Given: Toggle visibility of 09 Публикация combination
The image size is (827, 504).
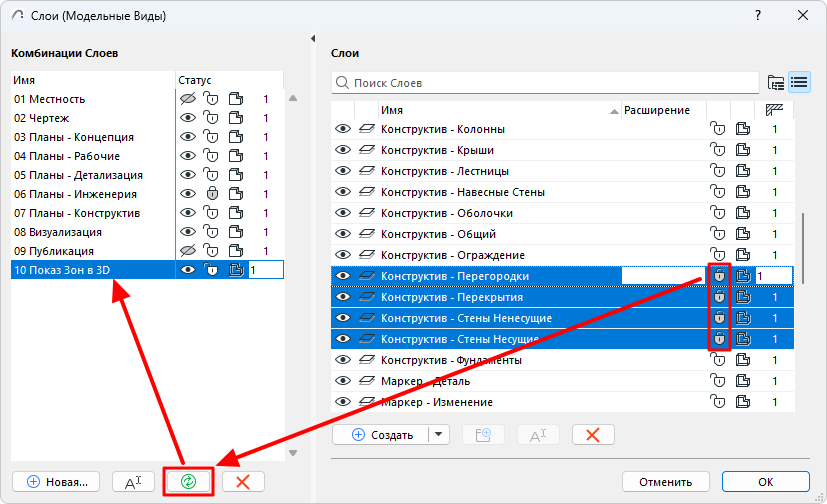Looking at the screenshot, I should pos(187,250).
